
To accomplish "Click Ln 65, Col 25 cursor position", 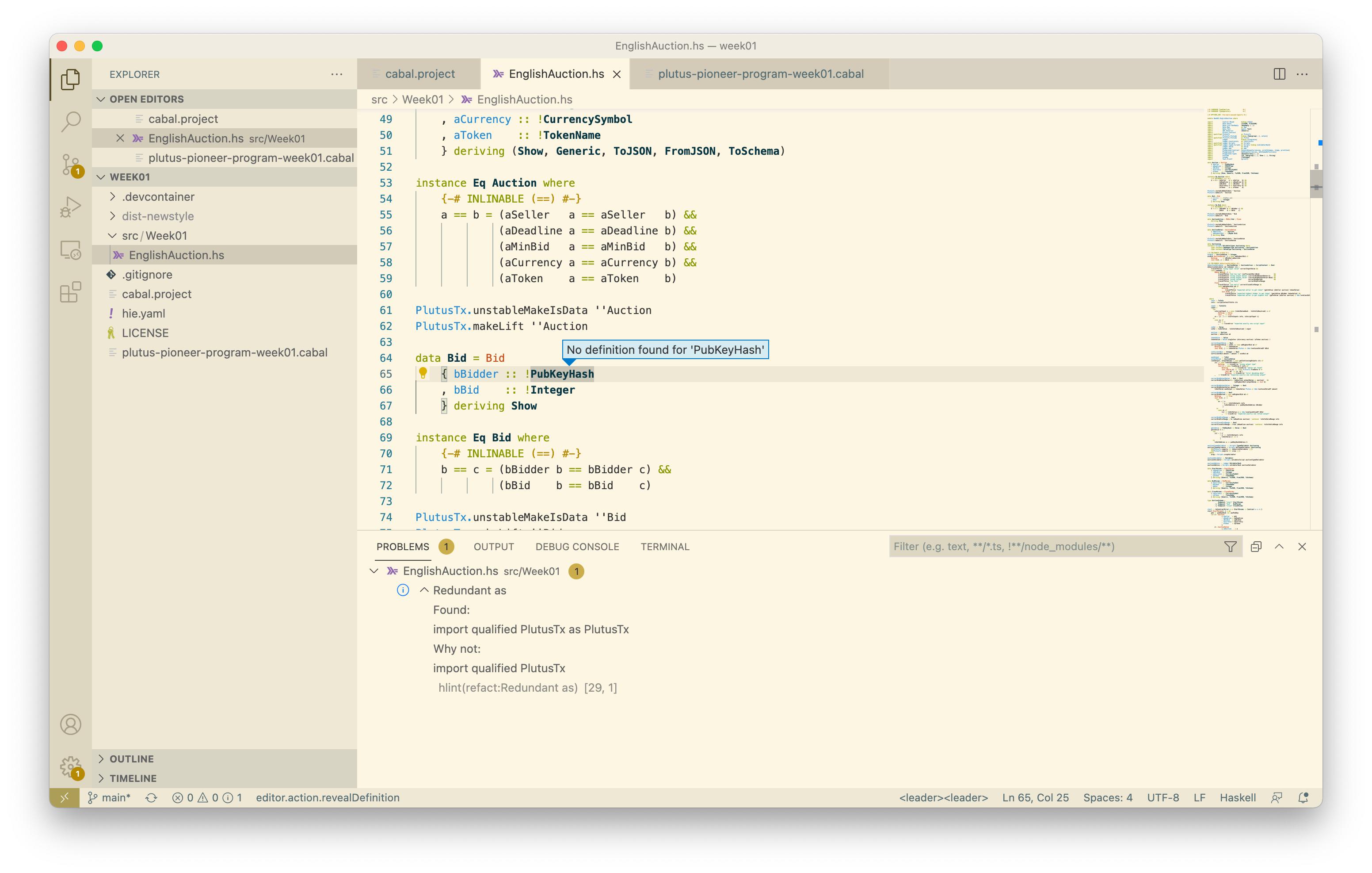I will 1035,798.
